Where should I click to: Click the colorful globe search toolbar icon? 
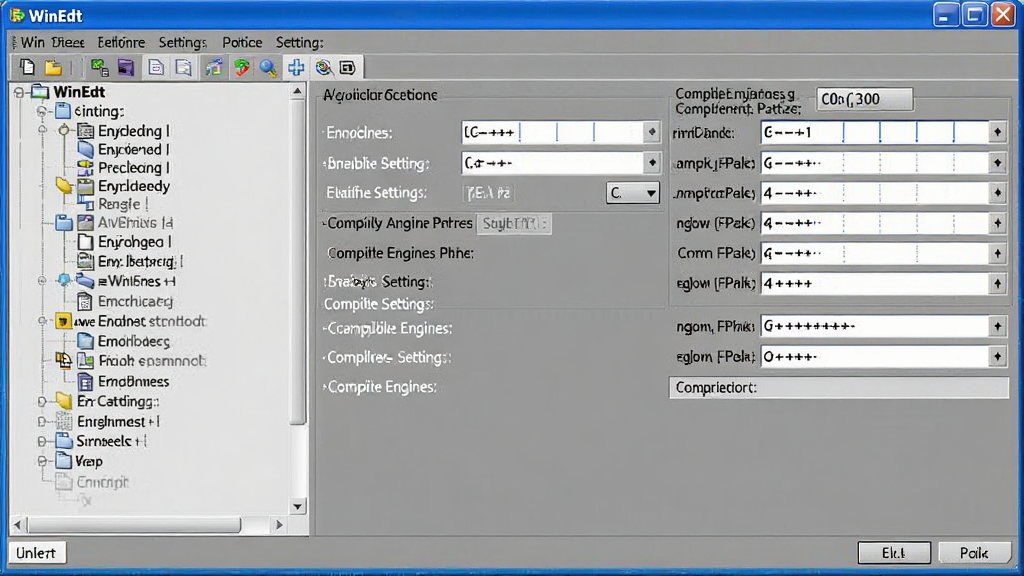(323, 67)
